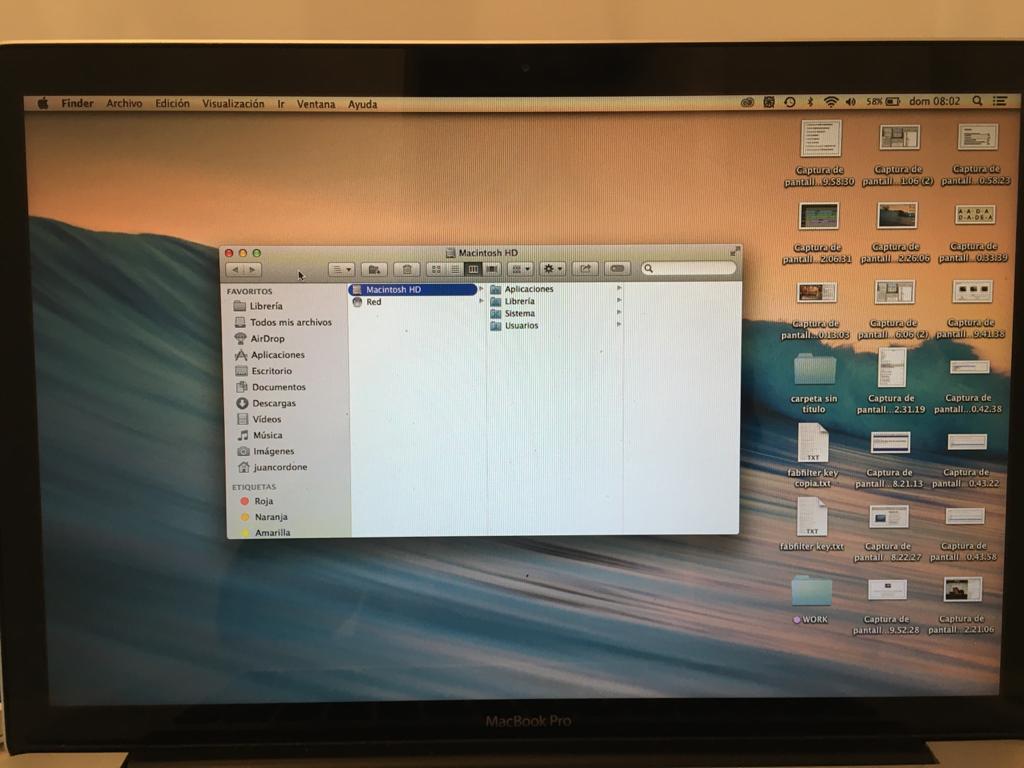Click the trash delete toolbar button
Viewport: 1024px width, 768px height.
[407, 269]
